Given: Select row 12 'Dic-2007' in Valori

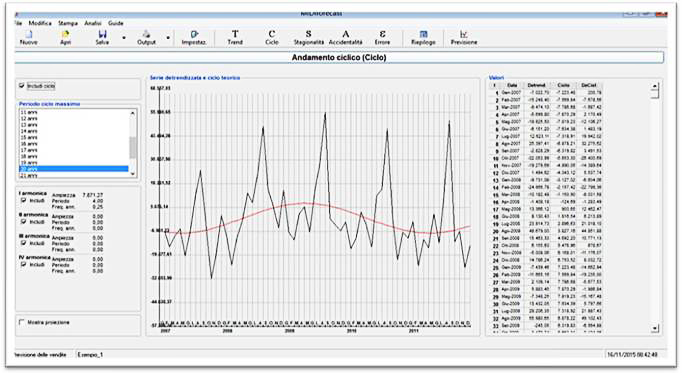Looking at the screenshot, I should point(546,173).
